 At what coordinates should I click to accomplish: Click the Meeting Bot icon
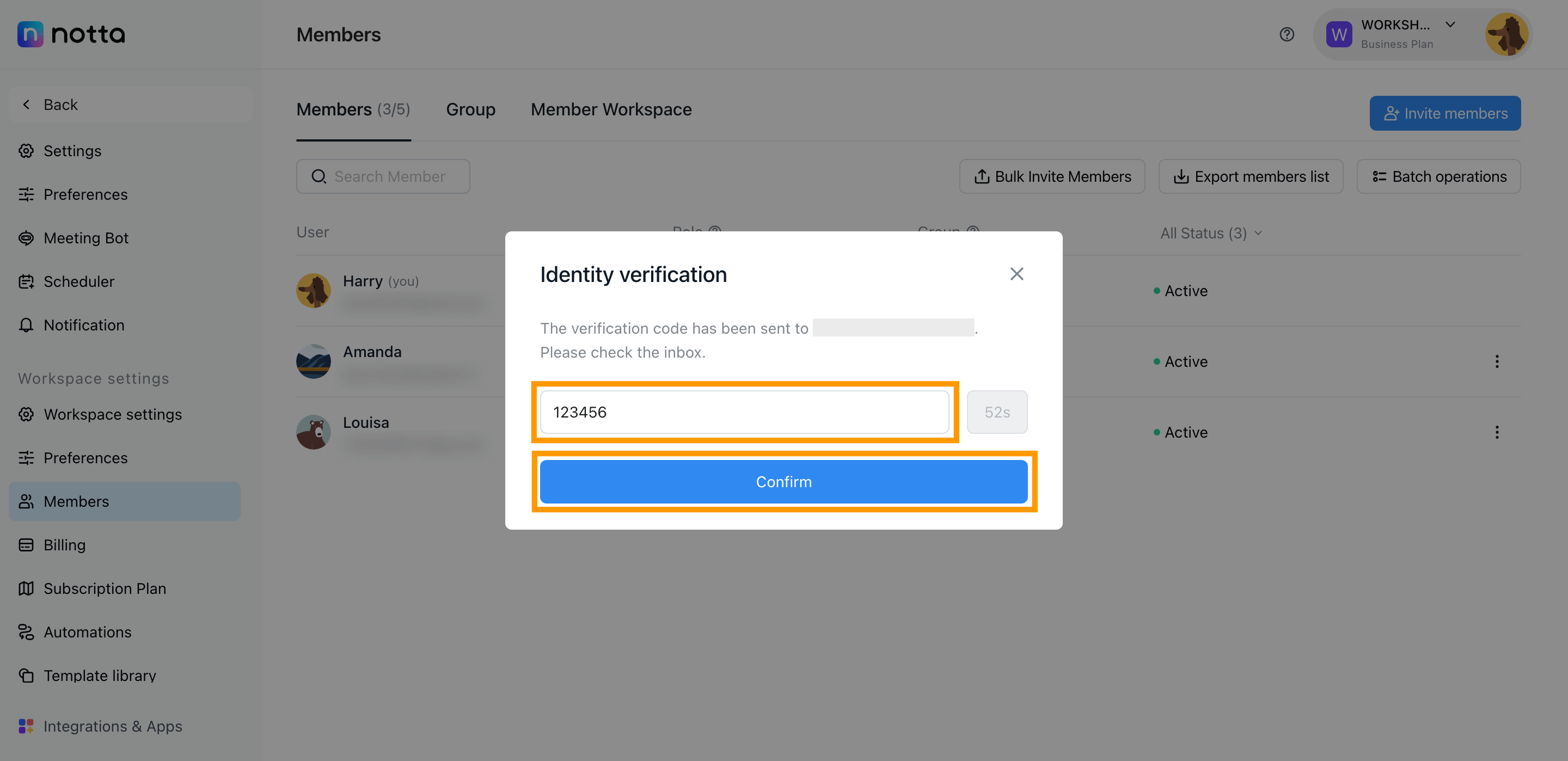tap(26, 238)
